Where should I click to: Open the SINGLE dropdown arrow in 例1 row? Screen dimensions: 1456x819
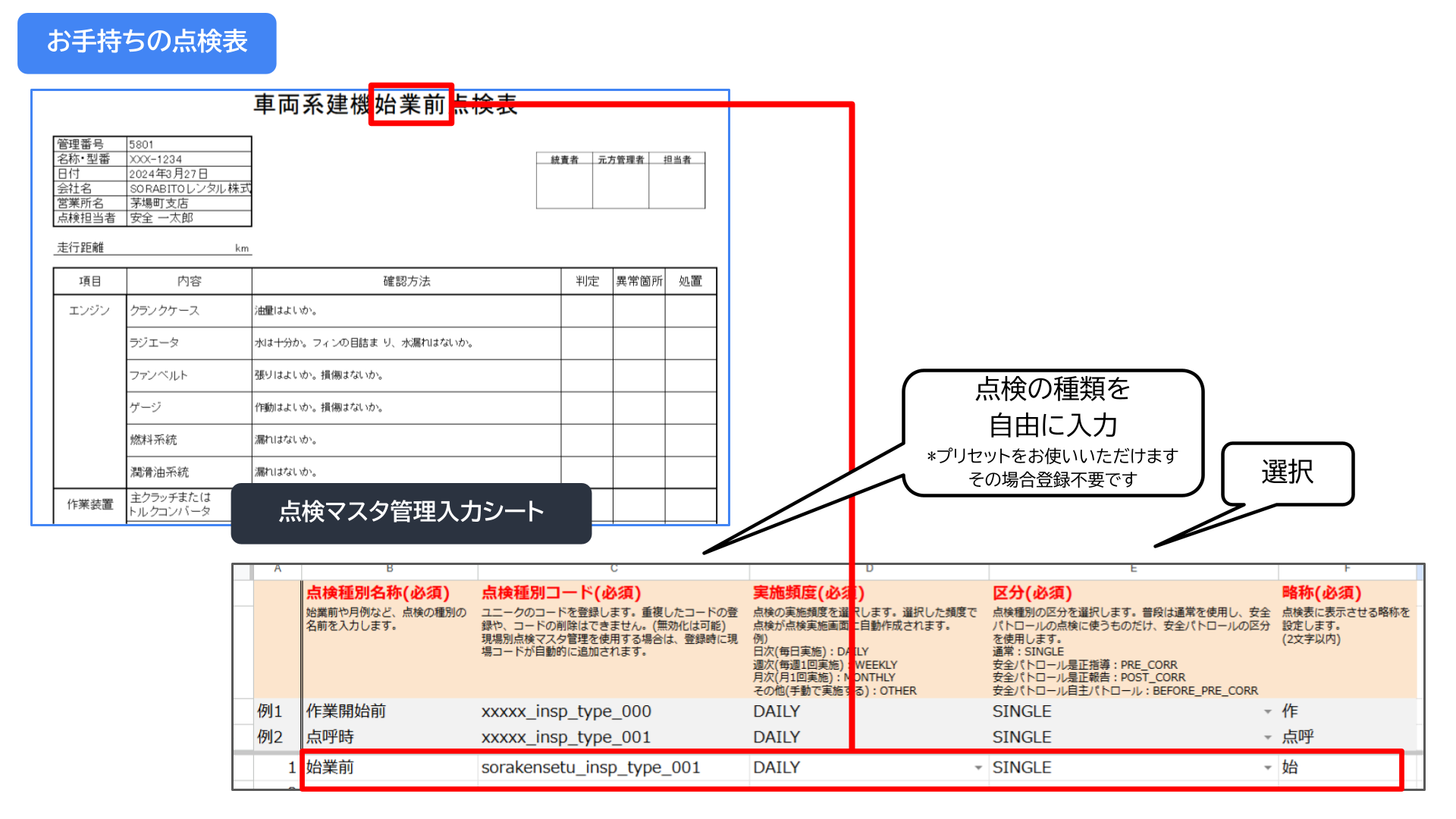[x=1267, y=712]
